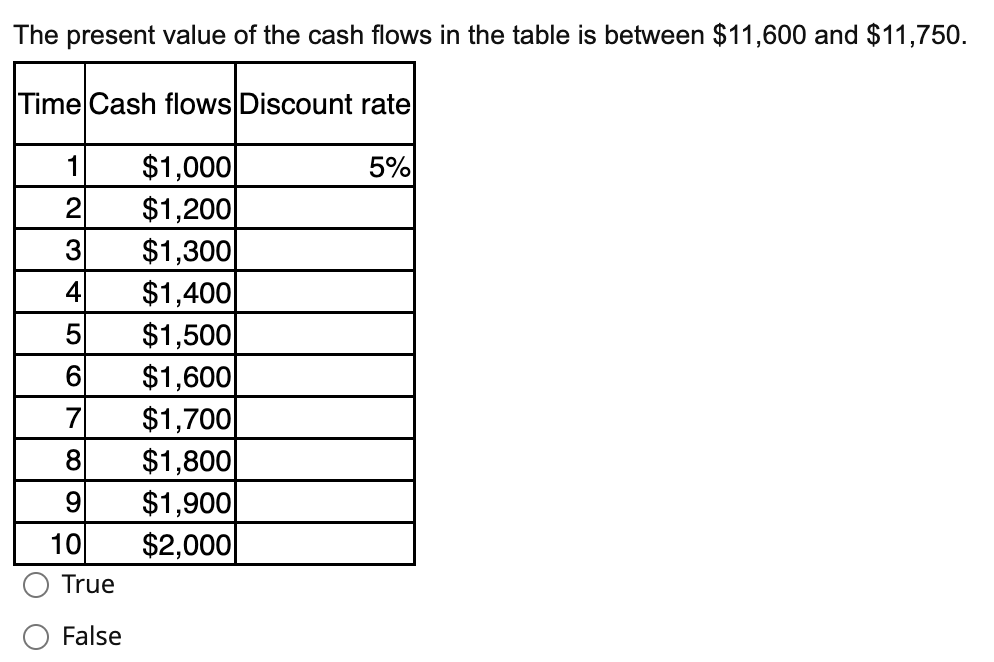Click the Cash flows column header
Viewport: 994px width, 662px height.
click(160, 104)
